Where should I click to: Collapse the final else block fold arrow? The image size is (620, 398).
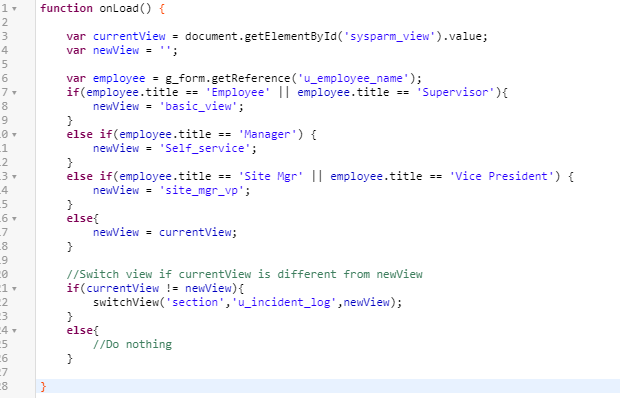[15, 330]
